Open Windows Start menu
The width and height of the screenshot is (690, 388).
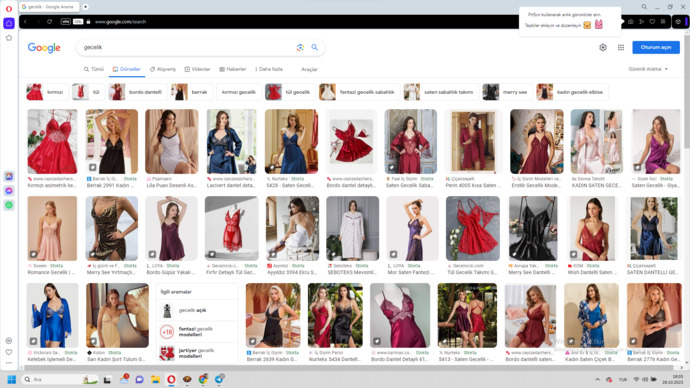[x=11, y=379]
